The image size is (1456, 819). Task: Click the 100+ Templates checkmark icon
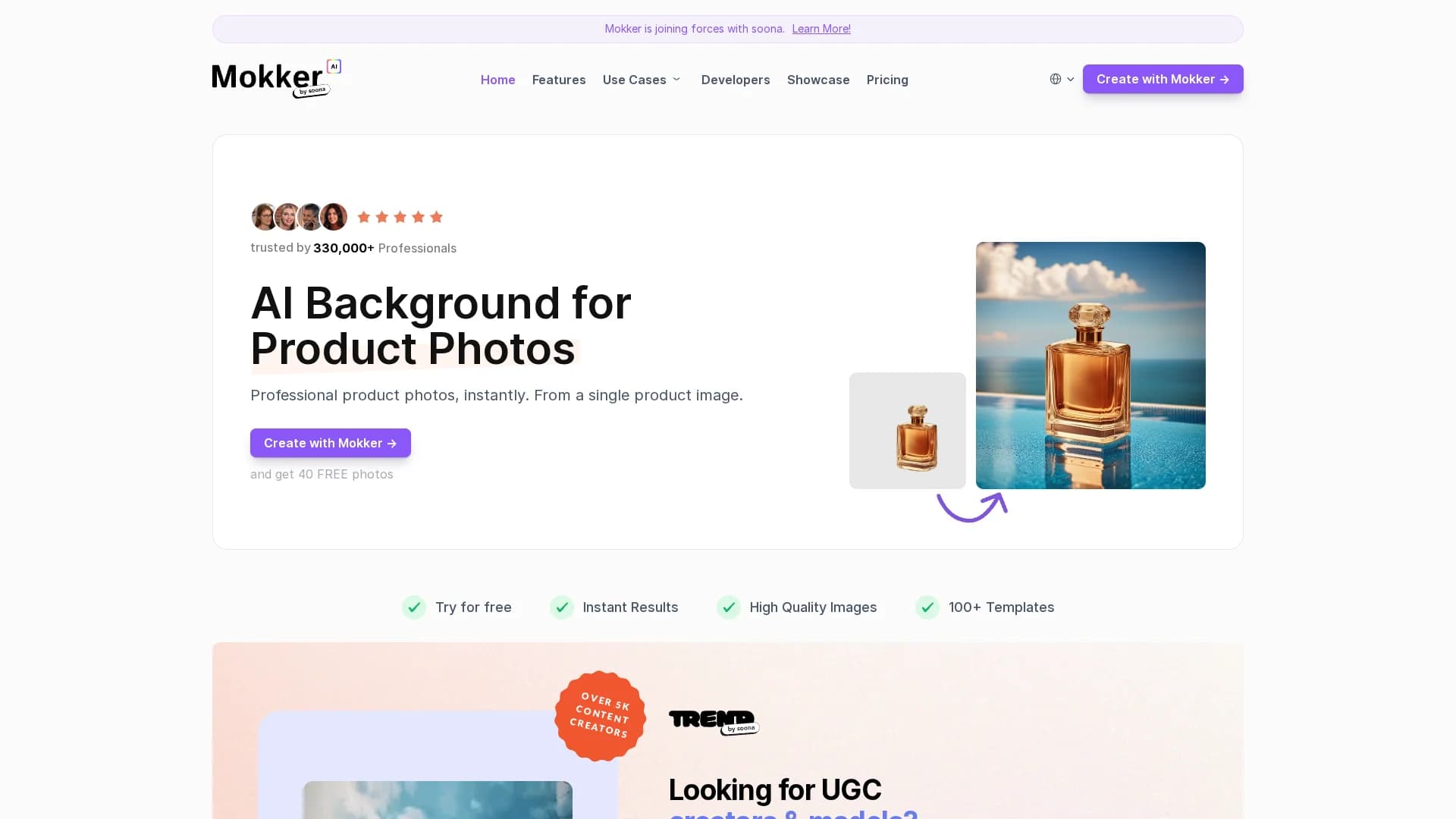(x=927, y=607)
